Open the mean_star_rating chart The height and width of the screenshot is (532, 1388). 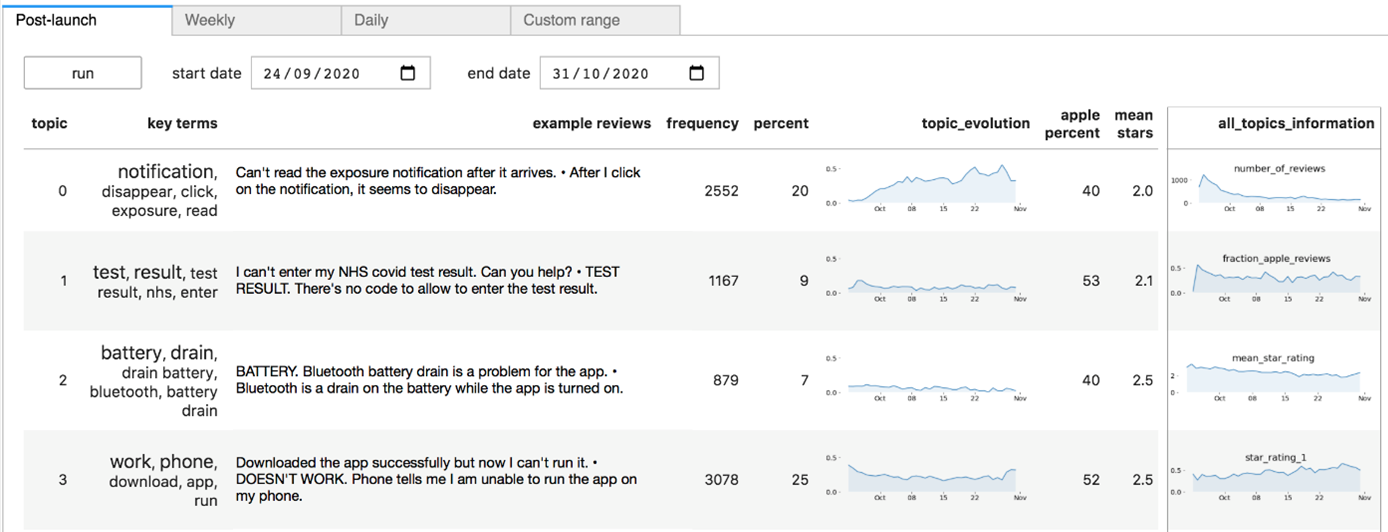pos(1277,377)
